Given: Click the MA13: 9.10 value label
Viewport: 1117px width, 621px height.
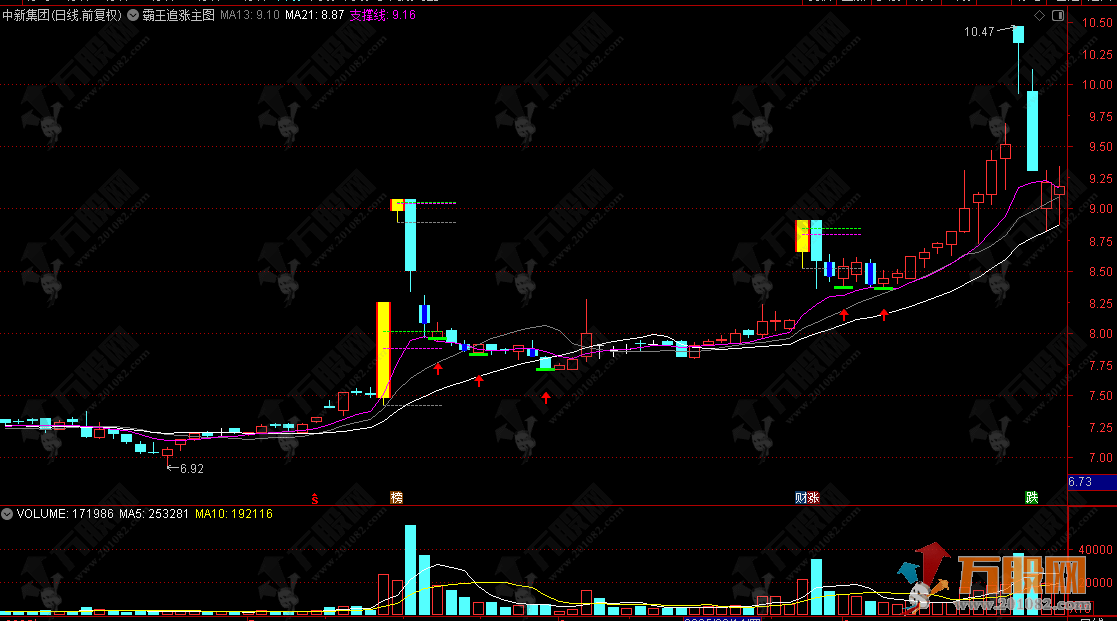Looking at the screenshot, I should [249, 15].
